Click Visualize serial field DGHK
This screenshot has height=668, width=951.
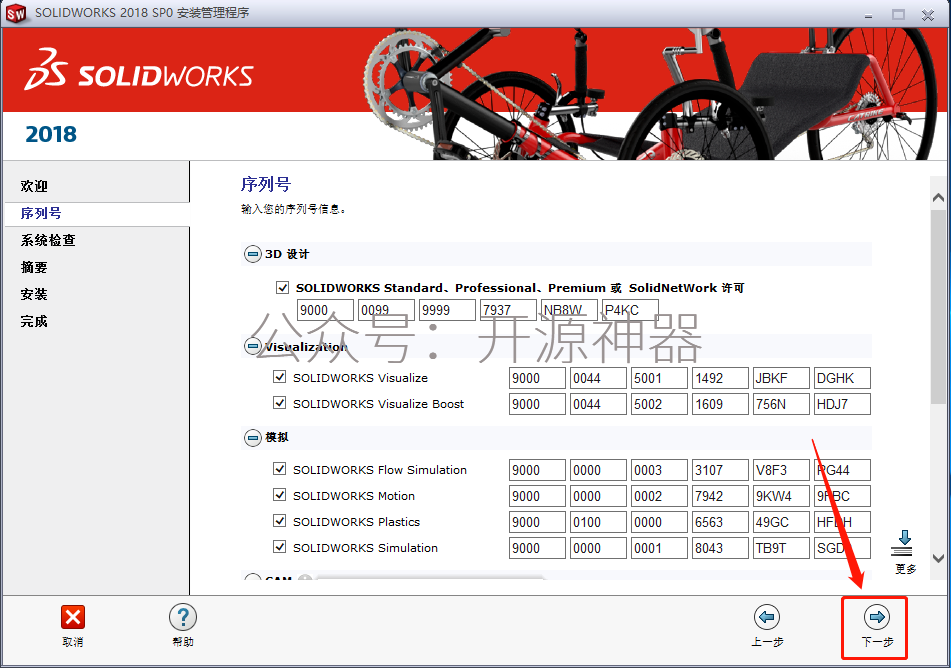[842, 378]
